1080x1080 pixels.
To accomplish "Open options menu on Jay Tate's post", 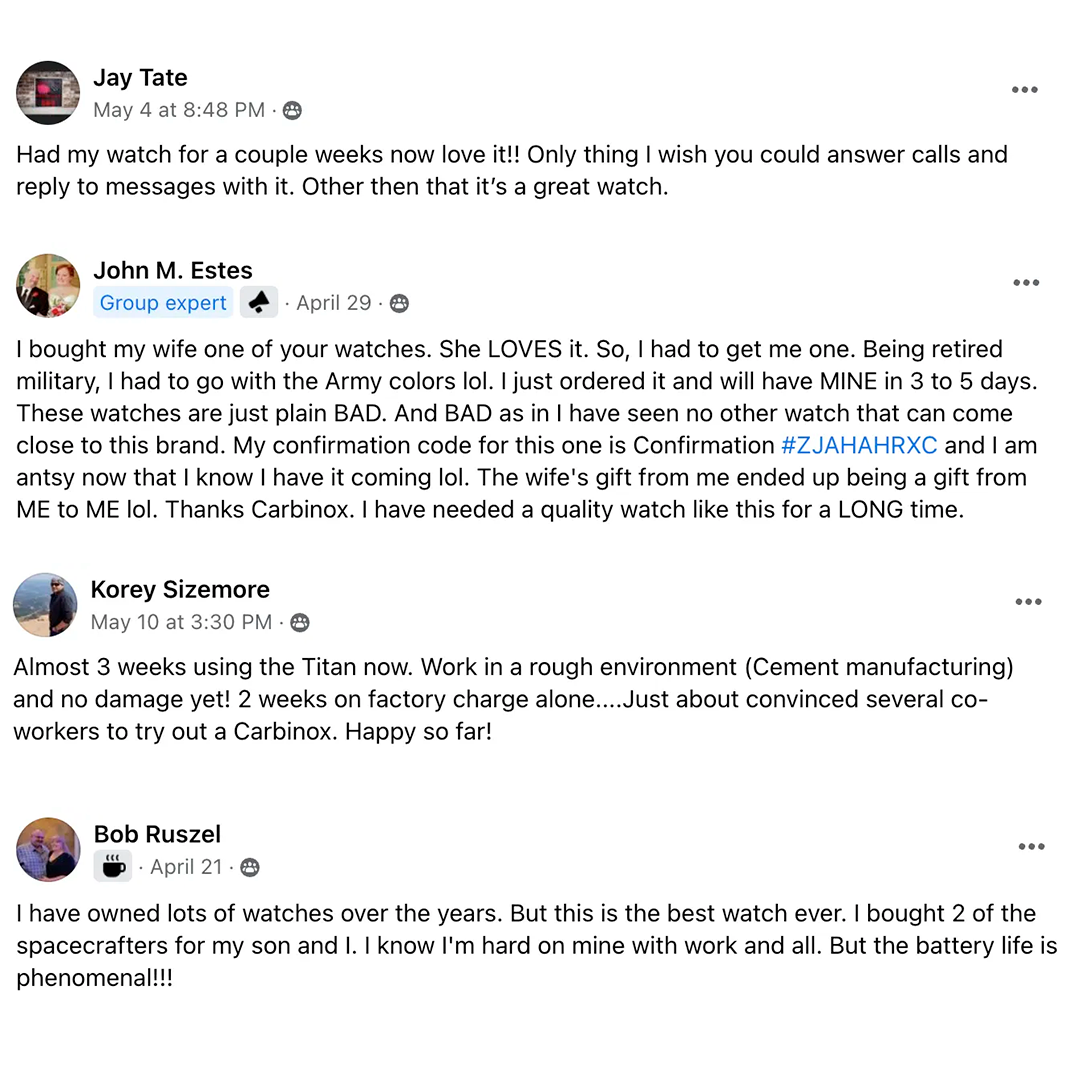I will point(1024,90).
